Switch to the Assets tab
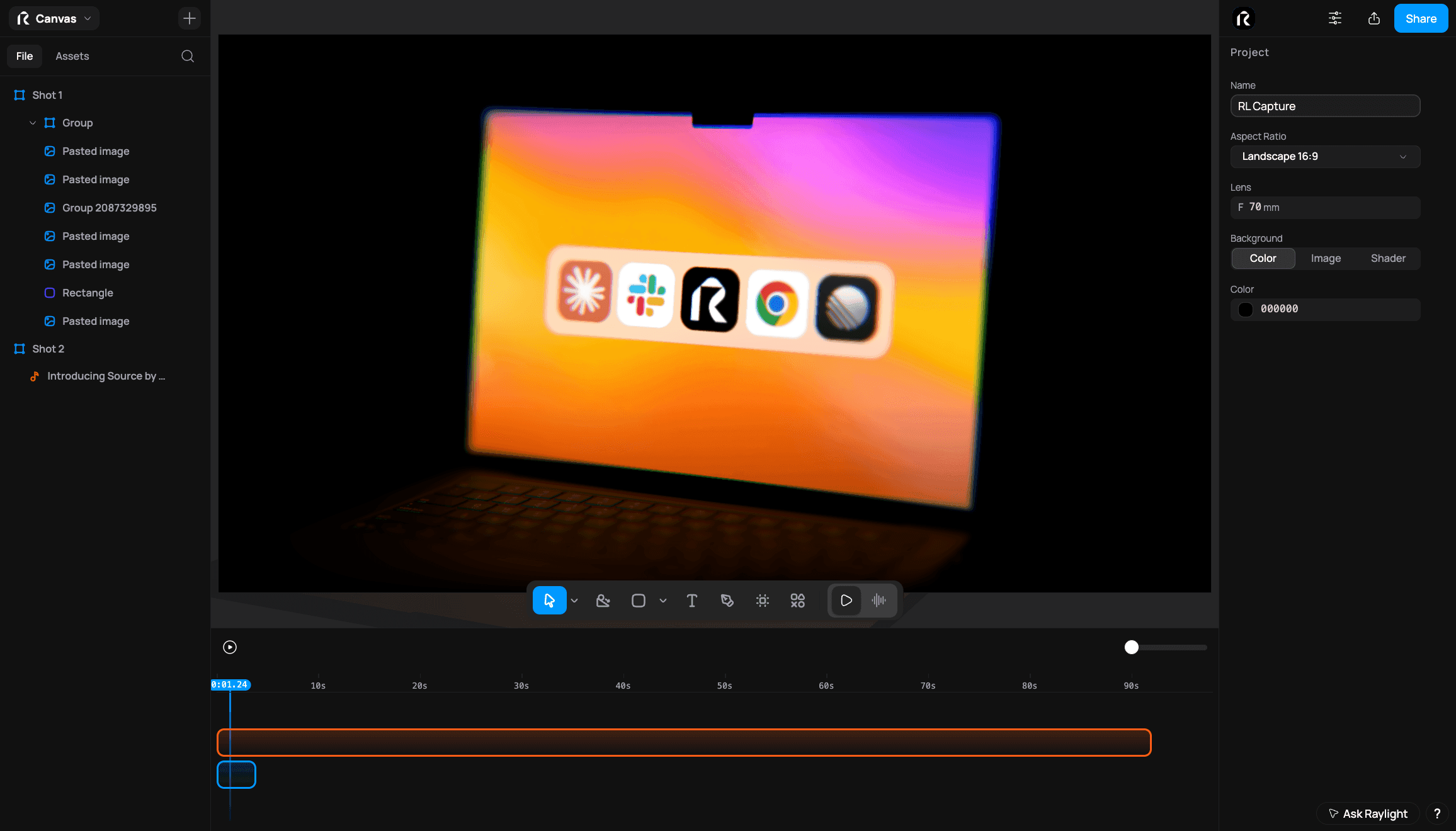1456x831 pixels. [x=72, y=56]
